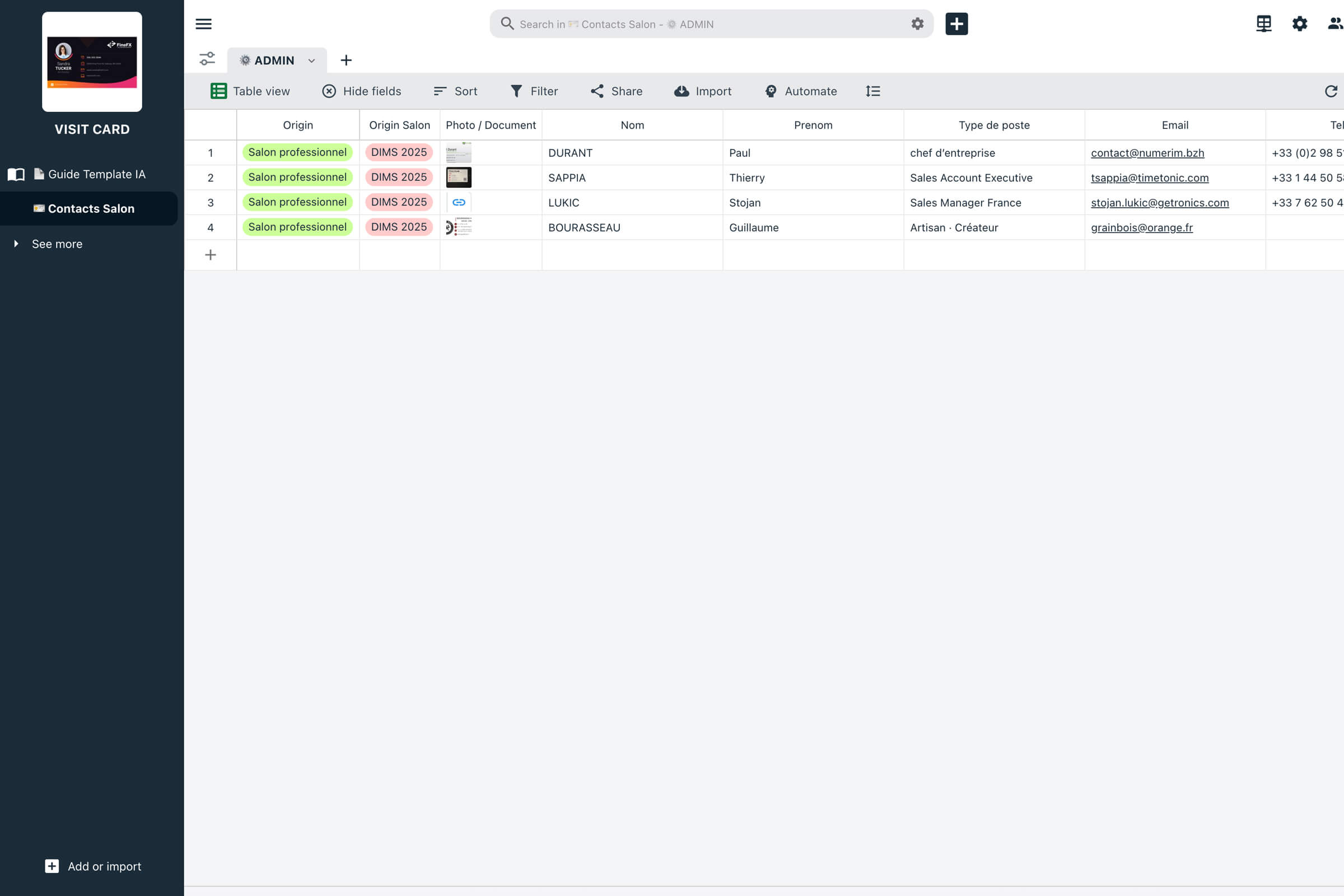Open the tsappia@timetonic.com email link
The width and height of the screenshot is (1344, 896).
coord(1149,178)
